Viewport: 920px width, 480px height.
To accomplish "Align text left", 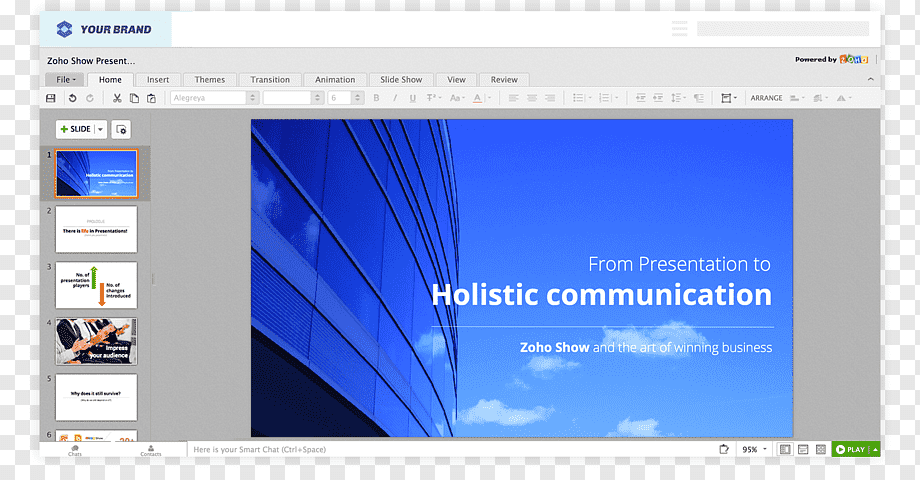I will pos(513,98).
